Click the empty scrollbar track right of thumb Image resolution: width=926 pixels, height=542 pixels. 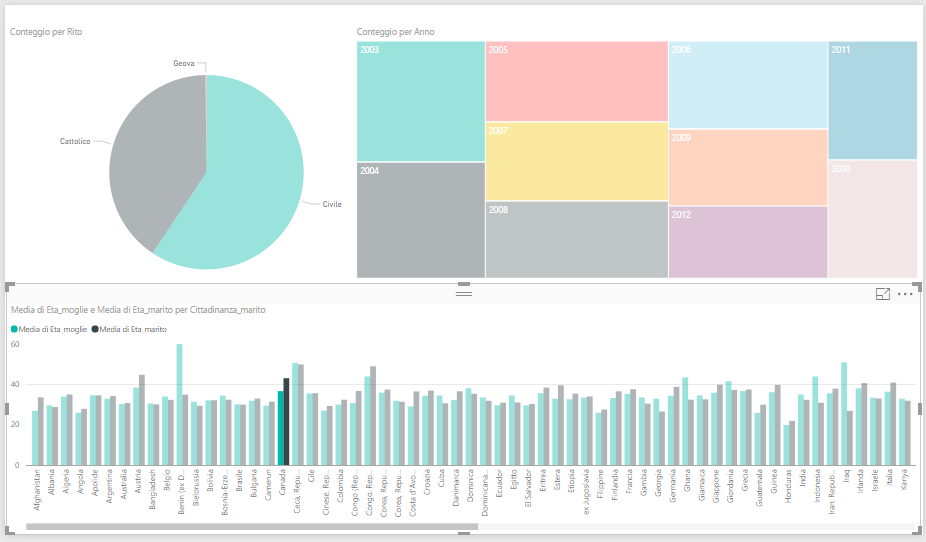click(x=697, y=526)
